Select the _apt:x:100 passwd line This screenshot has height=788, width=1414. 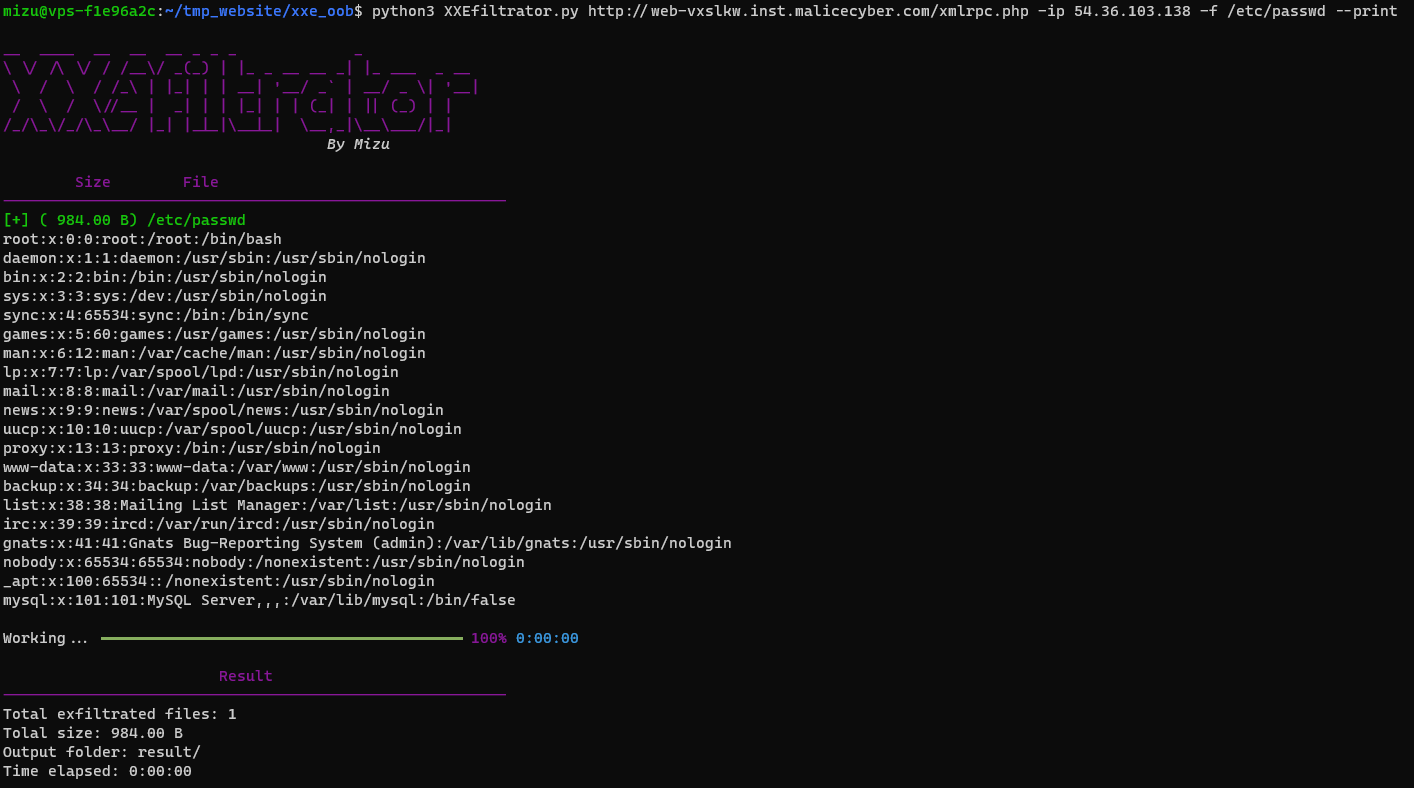(x=219, y=581)
